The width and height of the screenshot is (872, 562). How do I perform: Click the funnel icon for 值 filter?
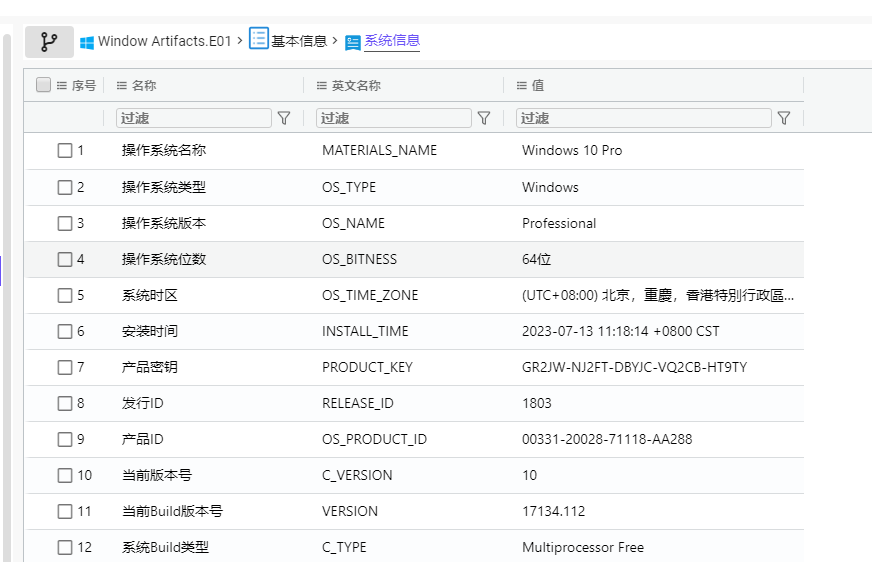click(784, 118)
